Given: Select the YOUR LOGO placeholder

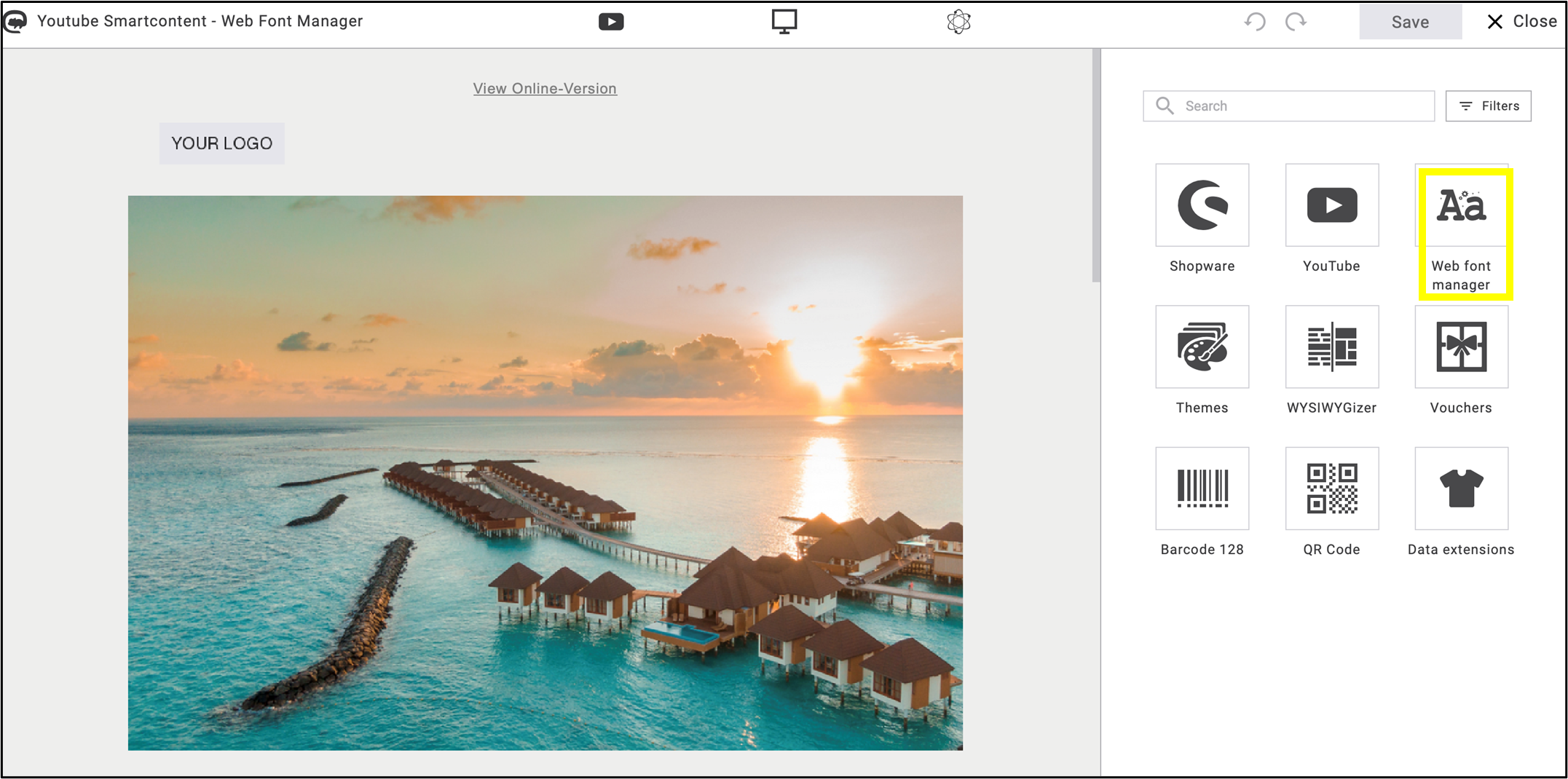Looking at the screenshot, I should pyautogui.click(x=222, y=143).
